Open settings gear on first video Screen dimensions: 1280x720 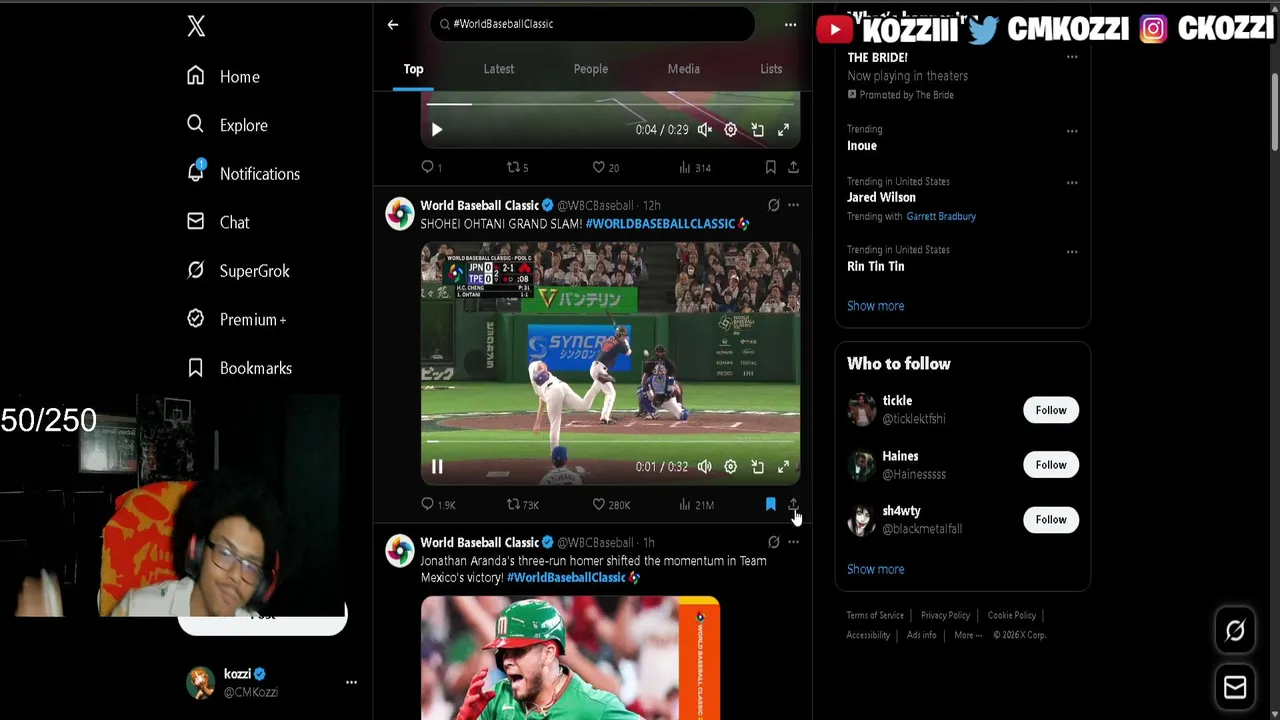click(731, 130)
